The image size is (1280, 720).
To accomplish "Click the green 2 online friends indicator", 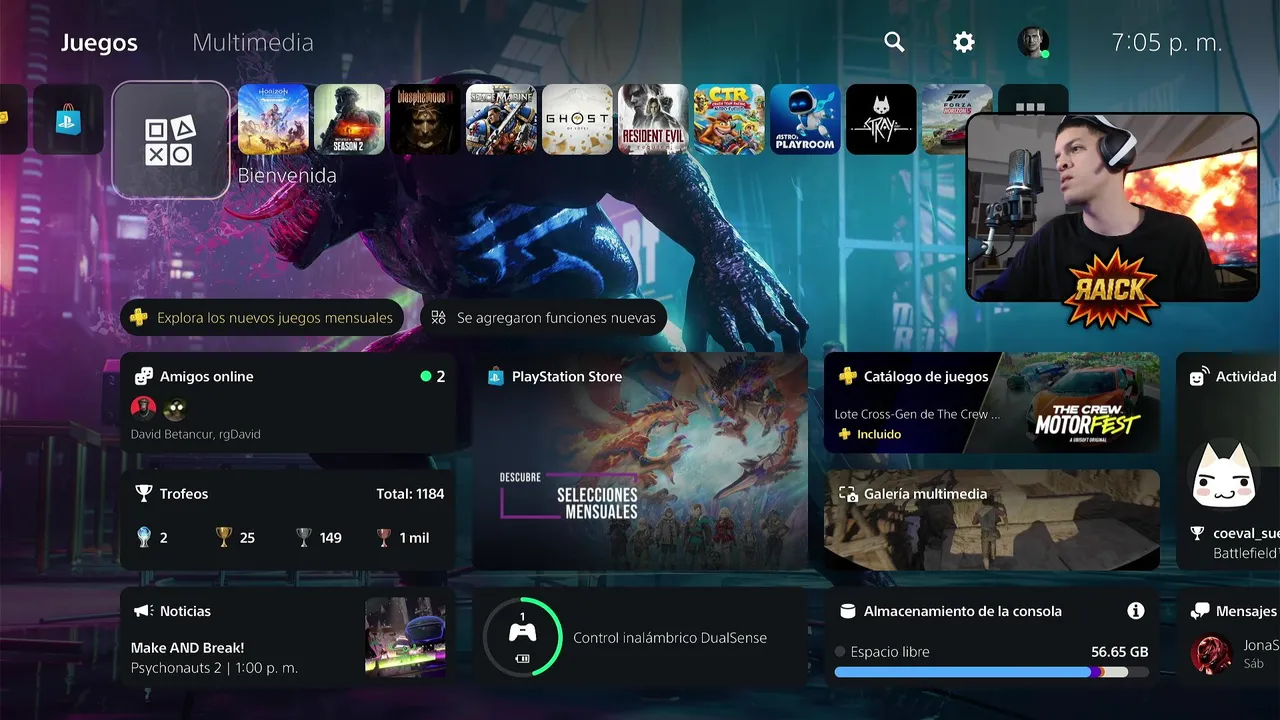I will 433,377.
